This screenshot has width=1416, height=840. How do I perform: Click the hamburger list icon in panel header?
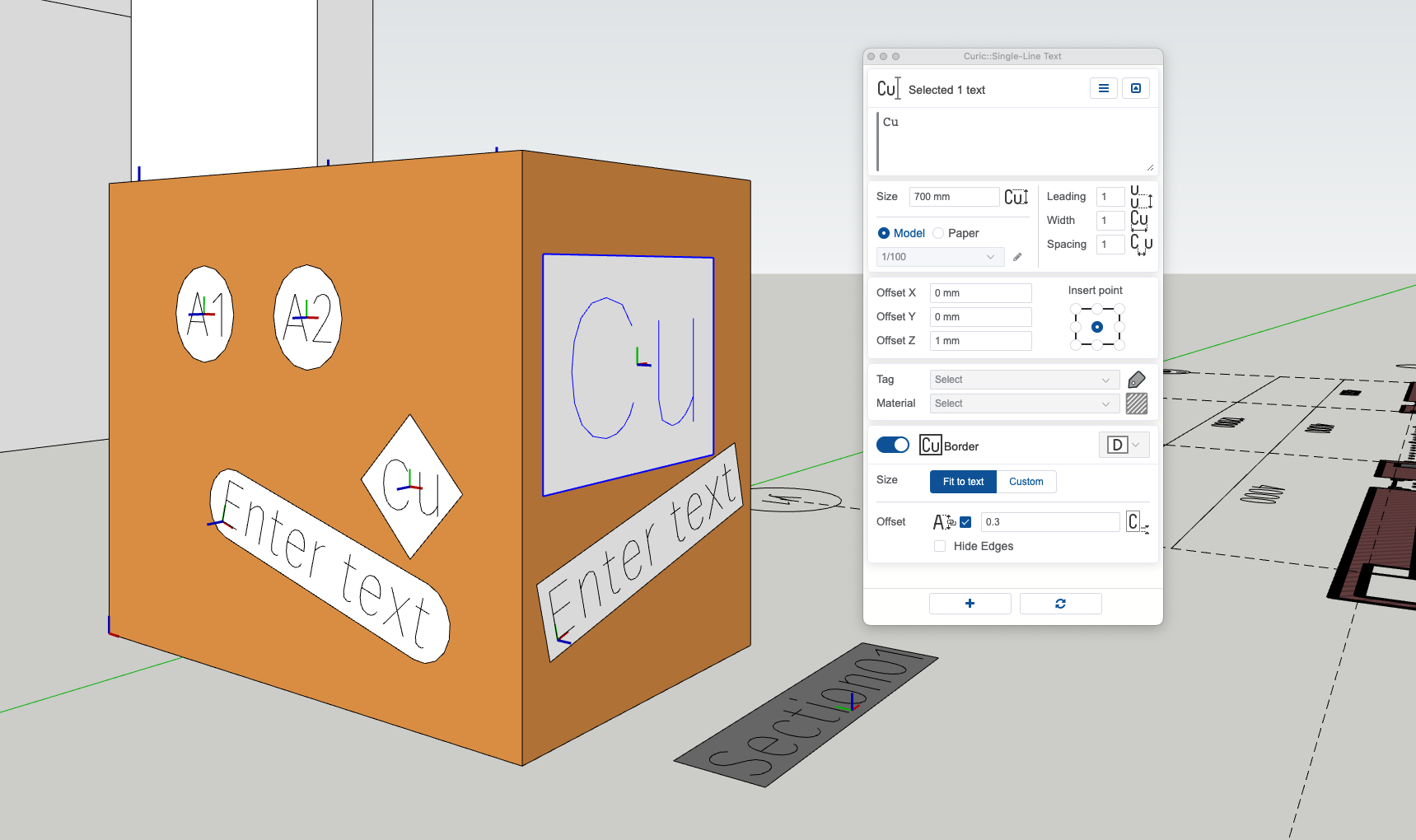pyautogui.click(x=1103, y=89)
